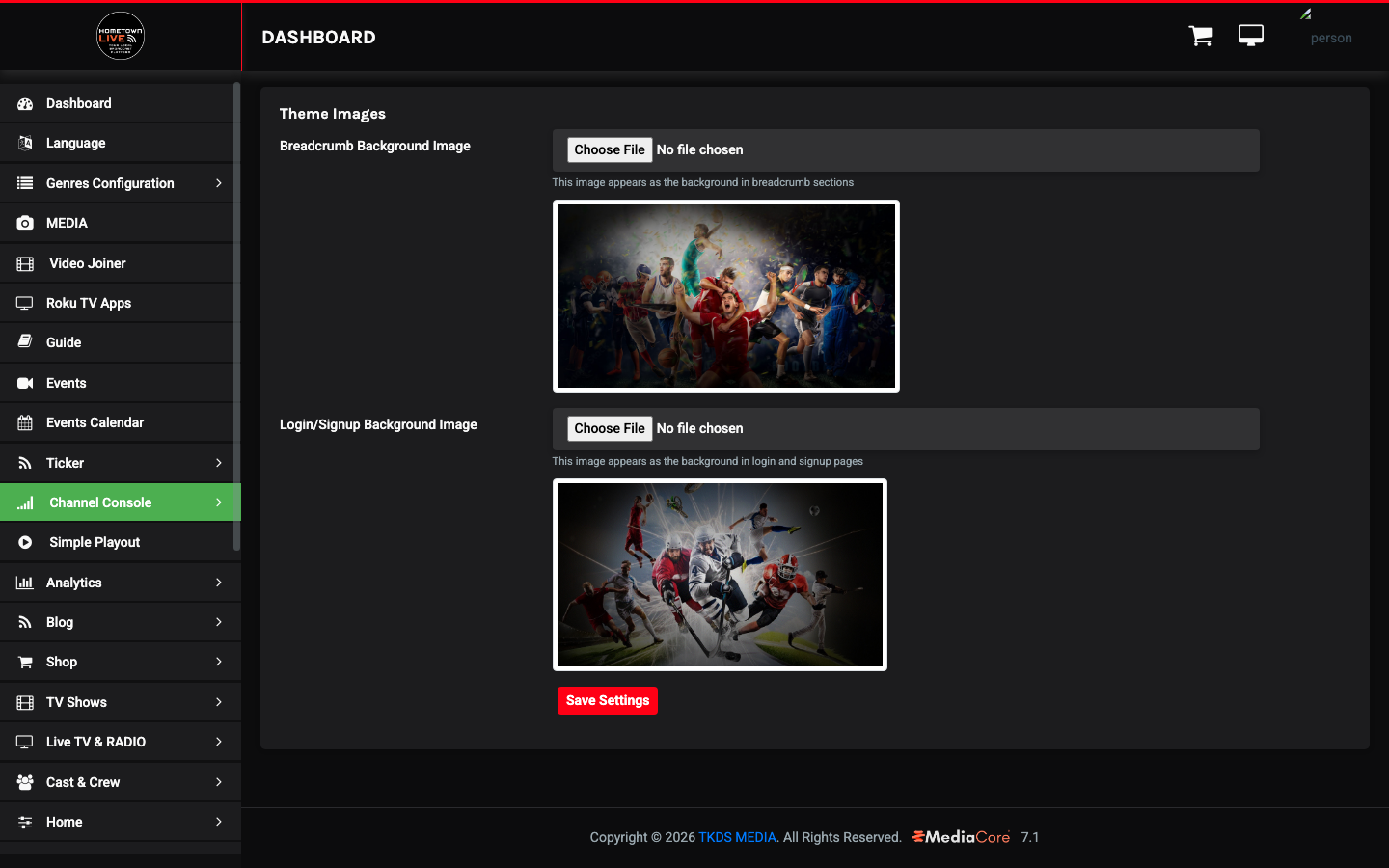The width and height of the screenshot is (1389, 868).
Task: Click the Blog feed icon
Action: point(25,622)
